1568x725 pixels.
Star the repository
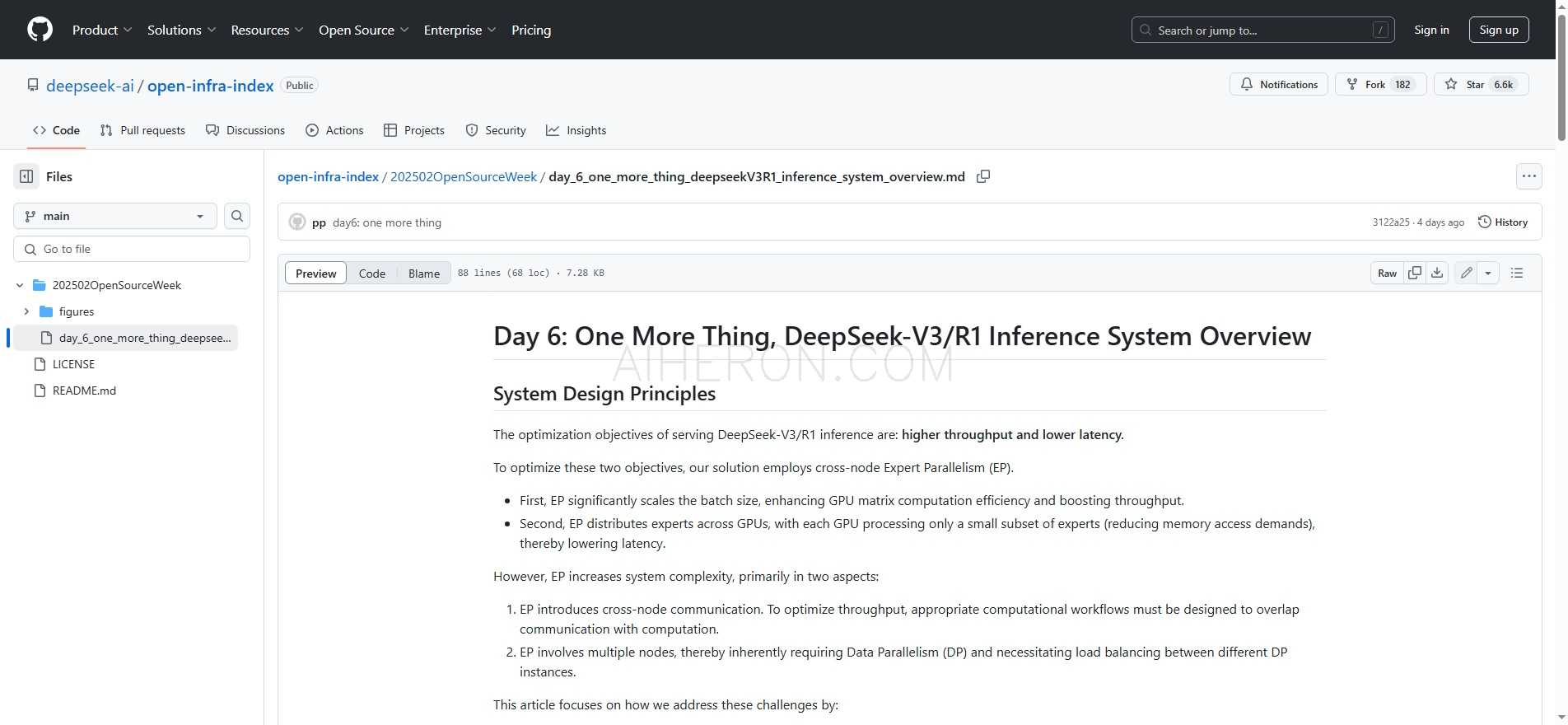click(1481, 84)
